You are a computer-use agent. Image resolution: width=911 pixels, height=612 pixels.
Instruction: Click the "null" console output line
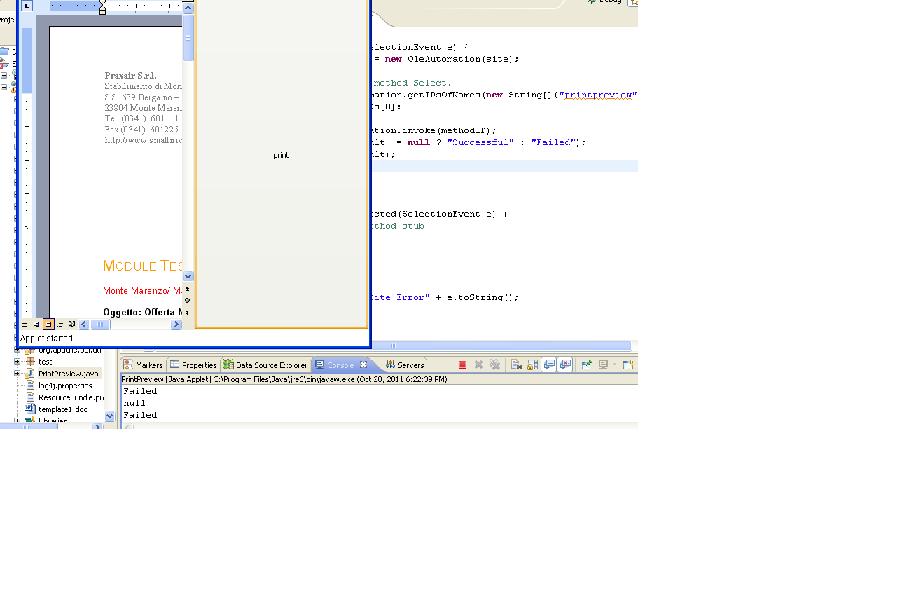pos(134,403)
